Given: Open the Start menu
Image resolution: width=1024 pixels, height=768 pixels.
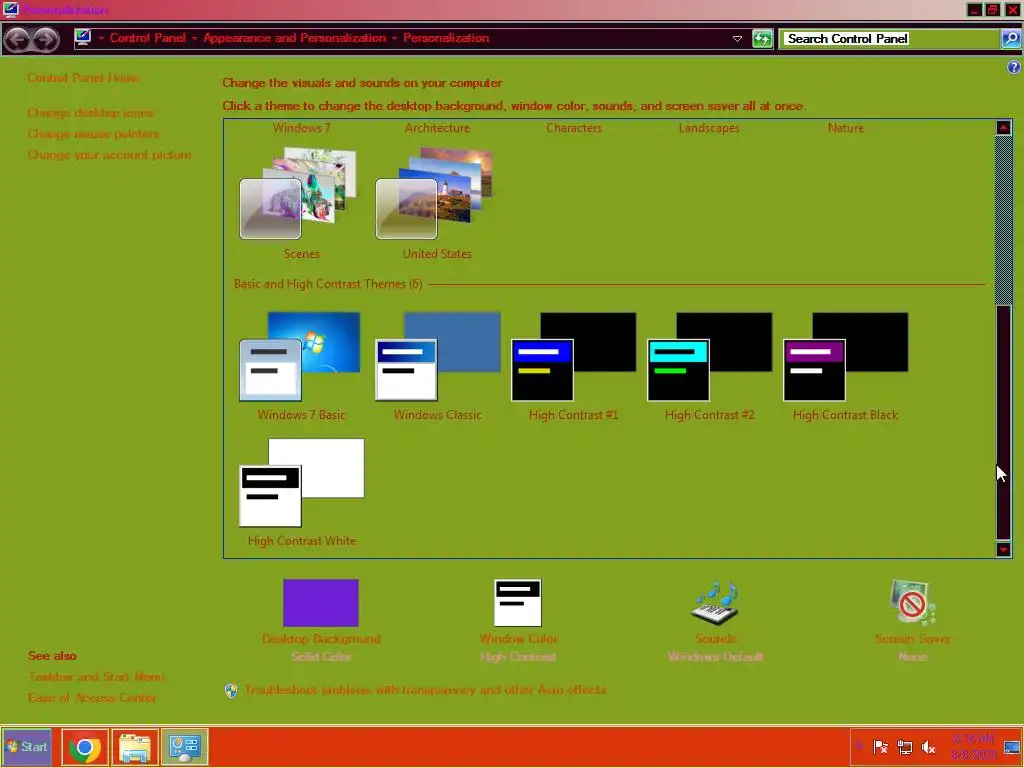Looking at the screenshot, I should click(27, 747).
